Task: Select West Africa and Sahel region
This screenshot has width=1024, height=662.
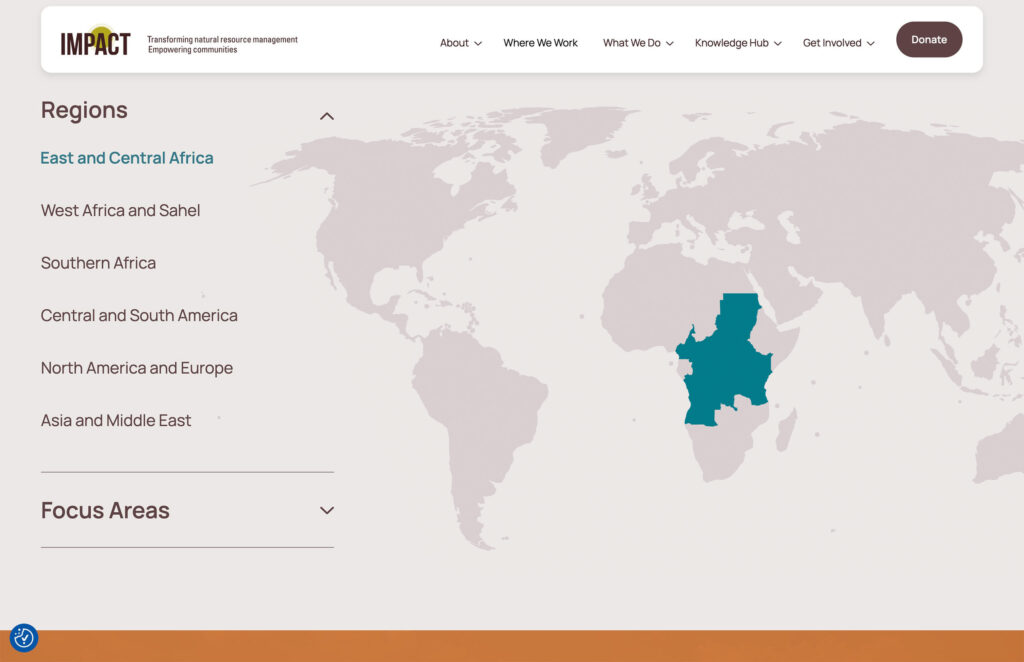Action: point(120,210)
